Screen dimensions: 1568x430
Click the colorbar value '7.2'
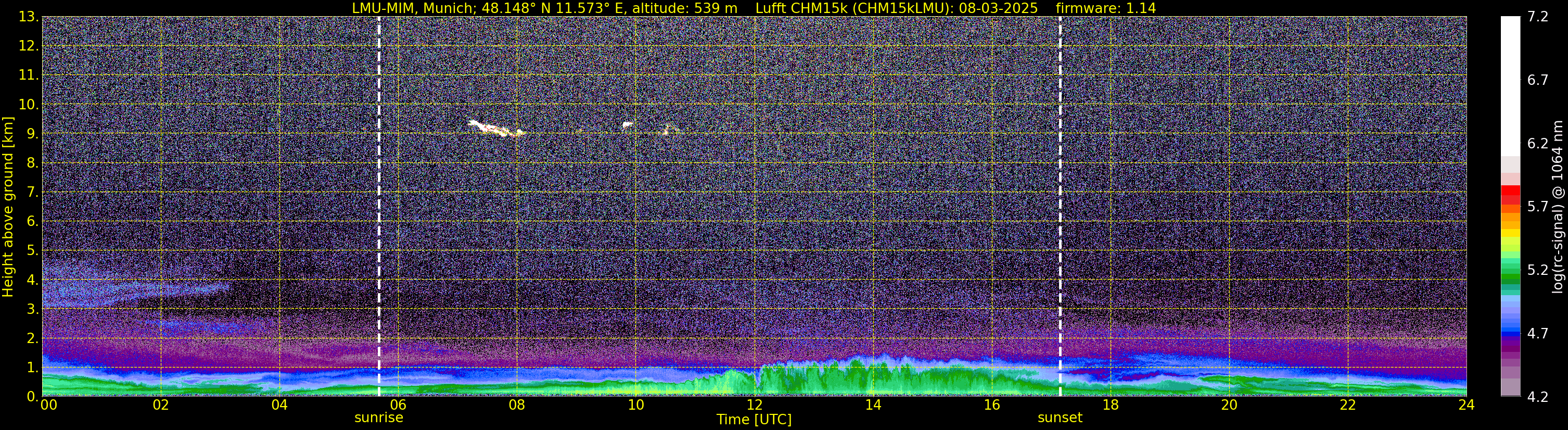coord(1538,17)
